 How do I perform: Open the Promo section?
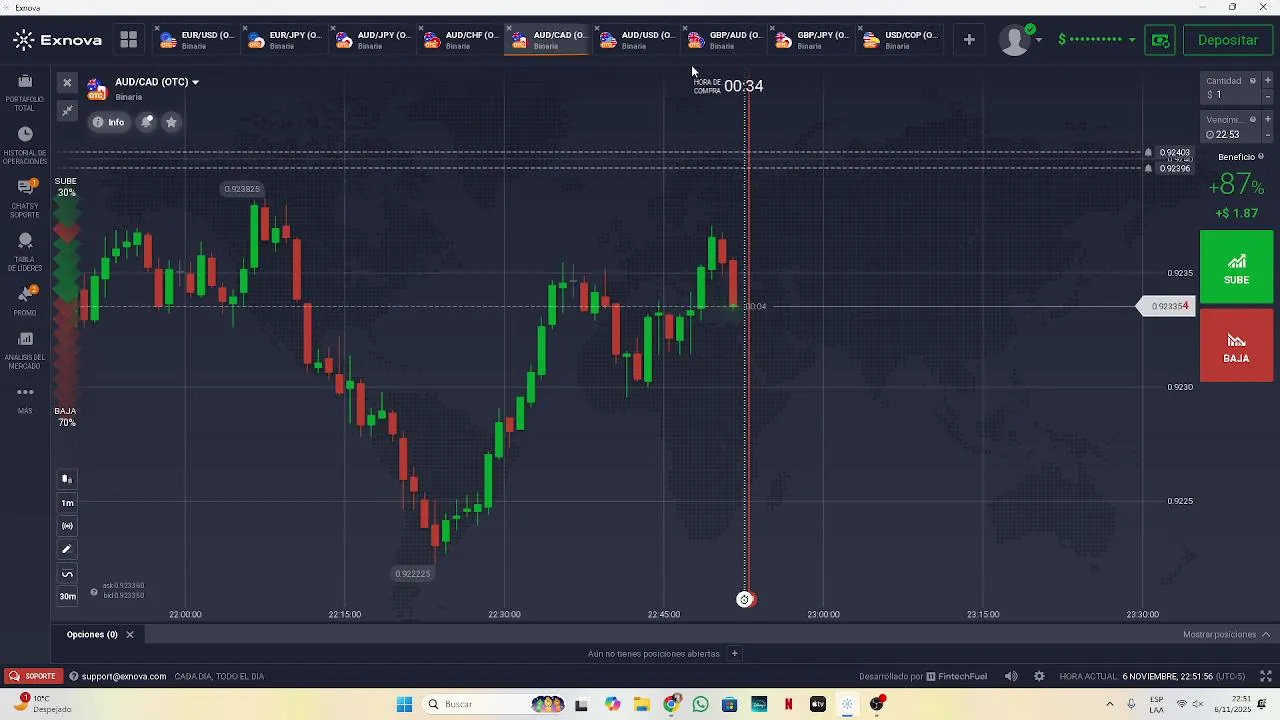click(x=25, y=300)
